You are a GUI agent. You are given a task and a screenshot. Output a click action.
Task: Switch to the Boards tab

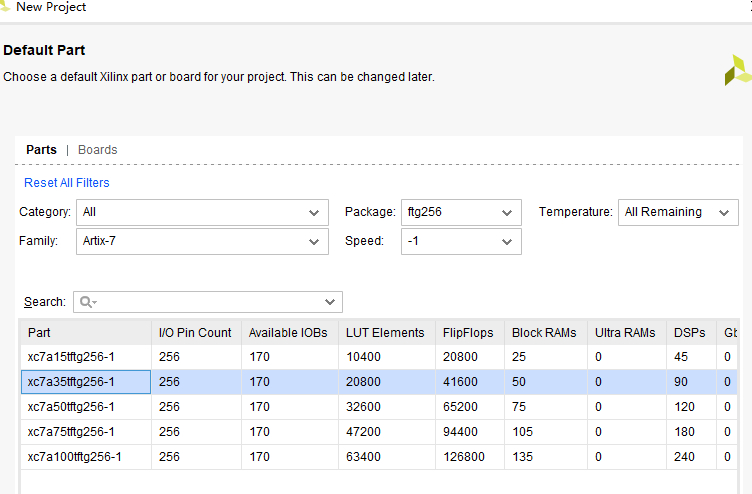point(98,150)
